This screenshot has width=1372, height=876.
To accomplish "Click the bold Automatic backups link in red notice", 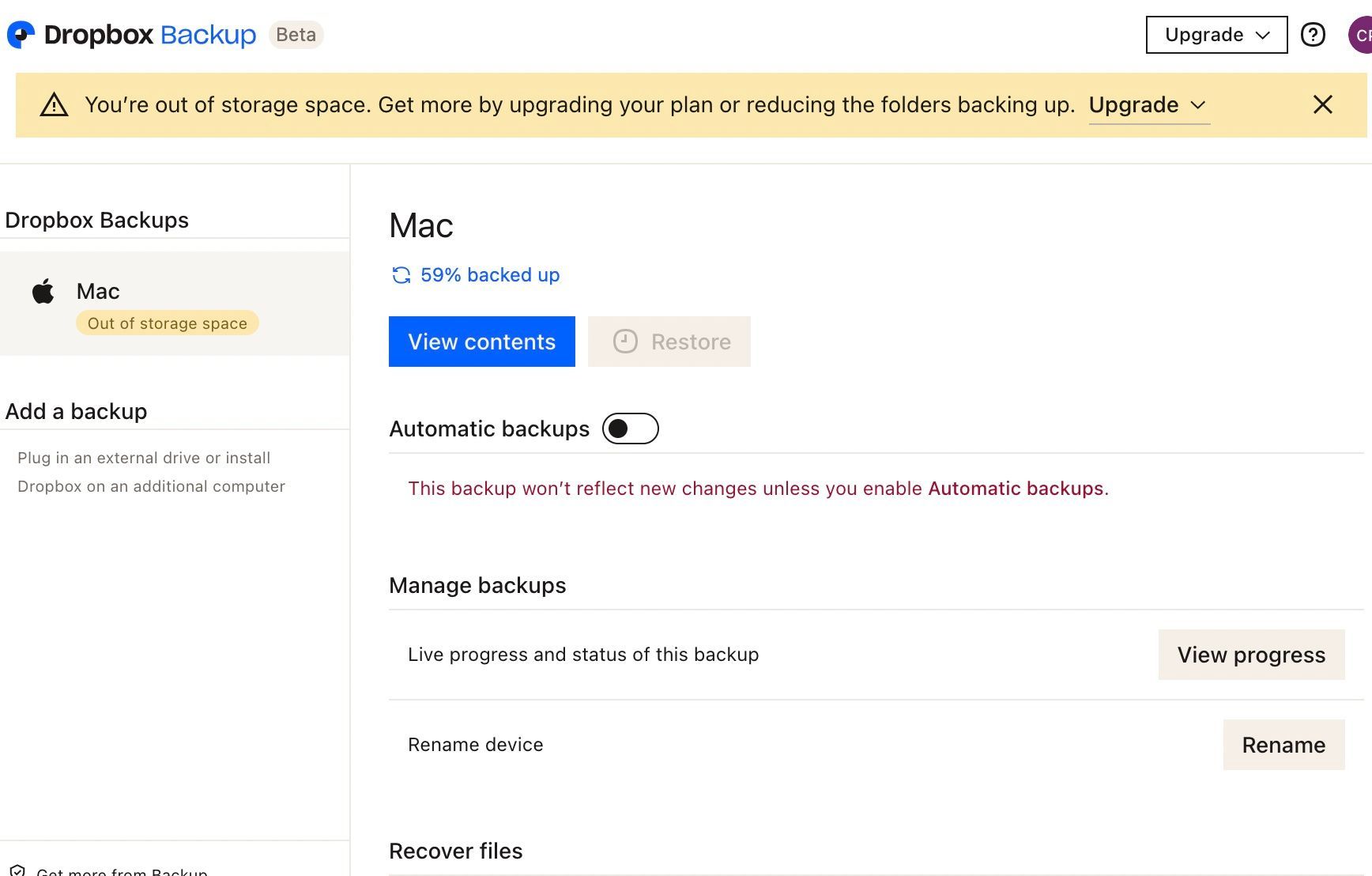I will tap(1016, 489).
